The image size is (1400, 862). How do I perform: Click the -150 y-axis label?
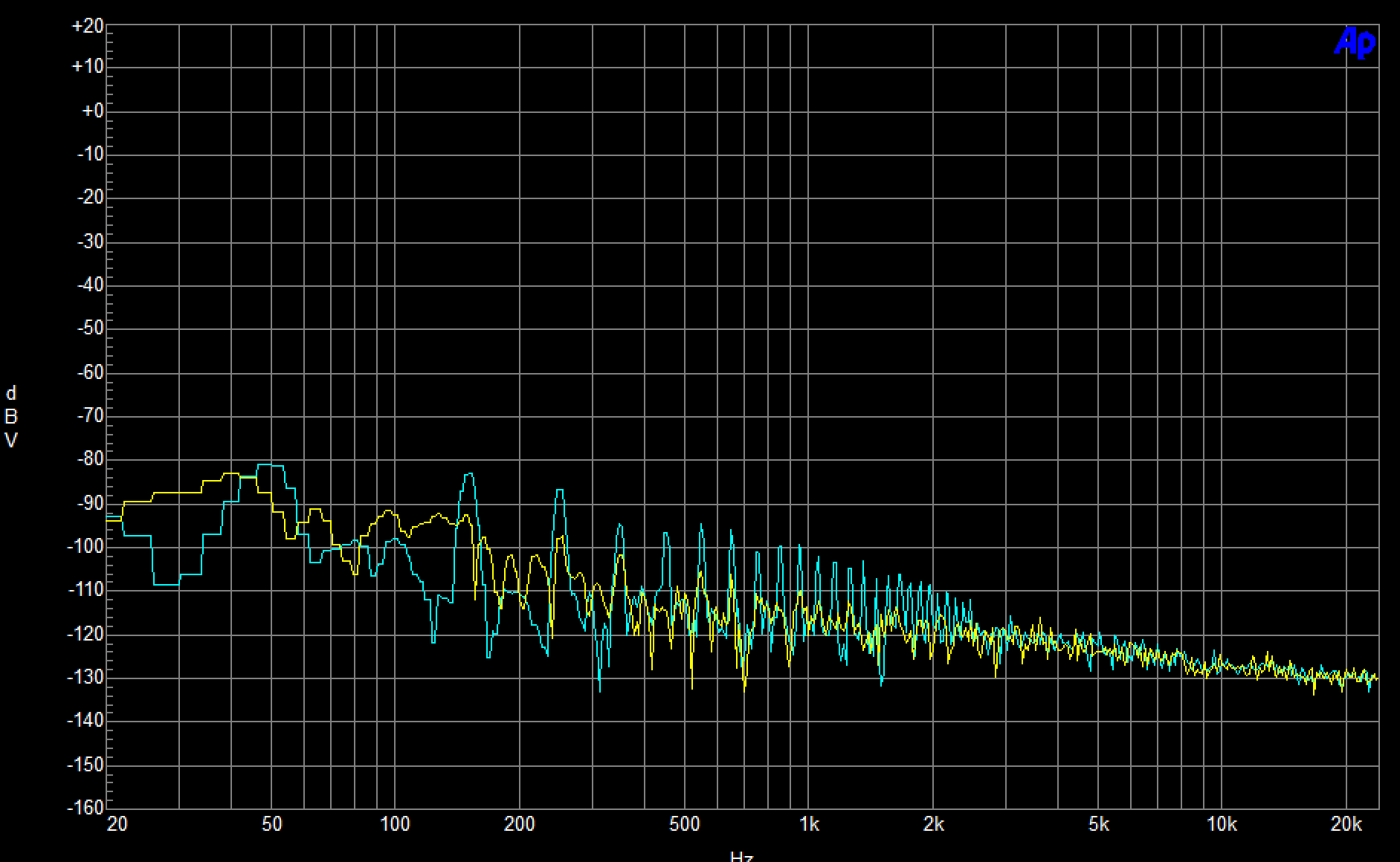(86, 764)
